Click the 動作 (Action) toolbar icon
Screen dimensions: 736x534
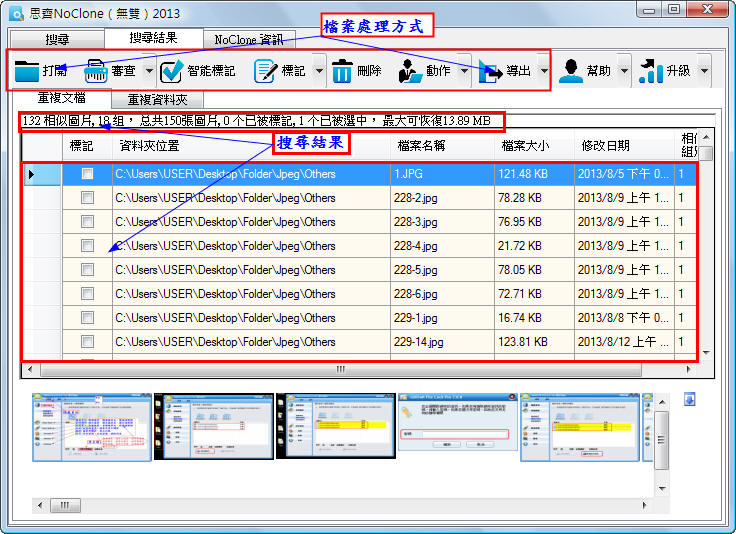[410, 71]
